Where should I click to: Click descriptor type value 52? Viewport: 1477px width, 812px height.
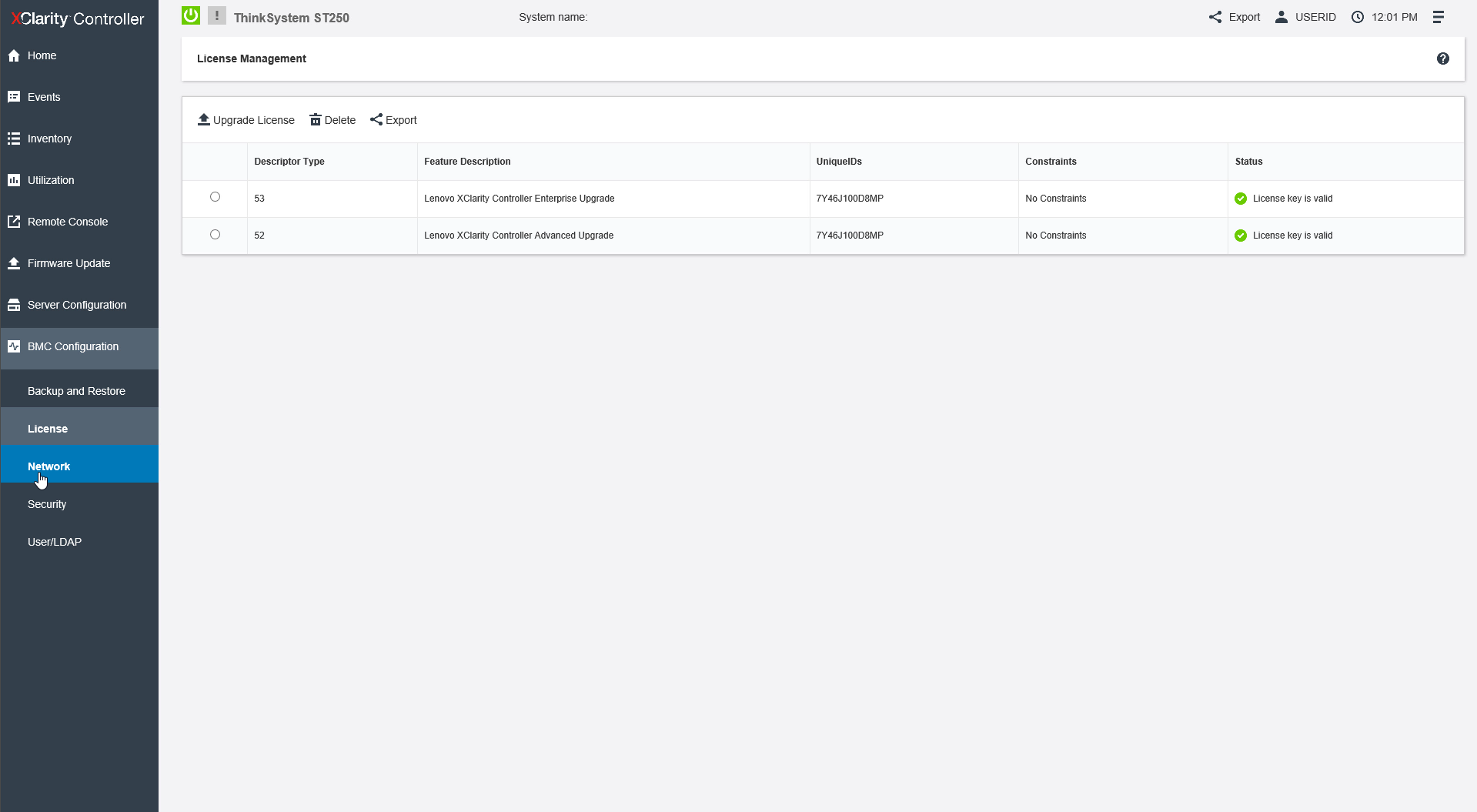pos(259,236)
